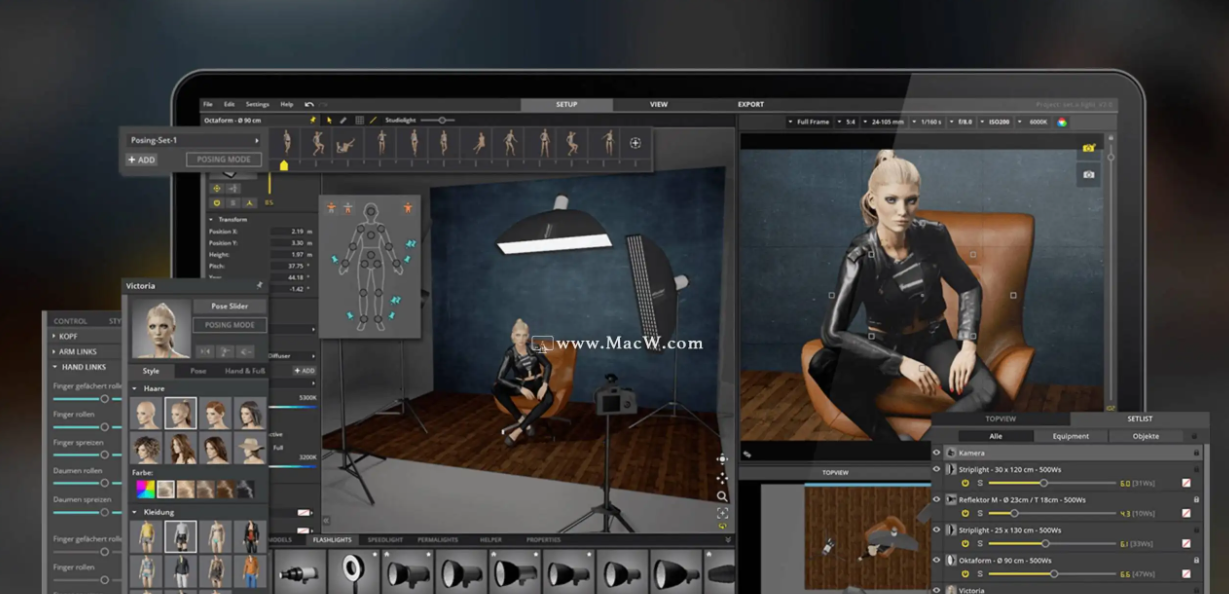Collapse the Transform section

point(211,219)
